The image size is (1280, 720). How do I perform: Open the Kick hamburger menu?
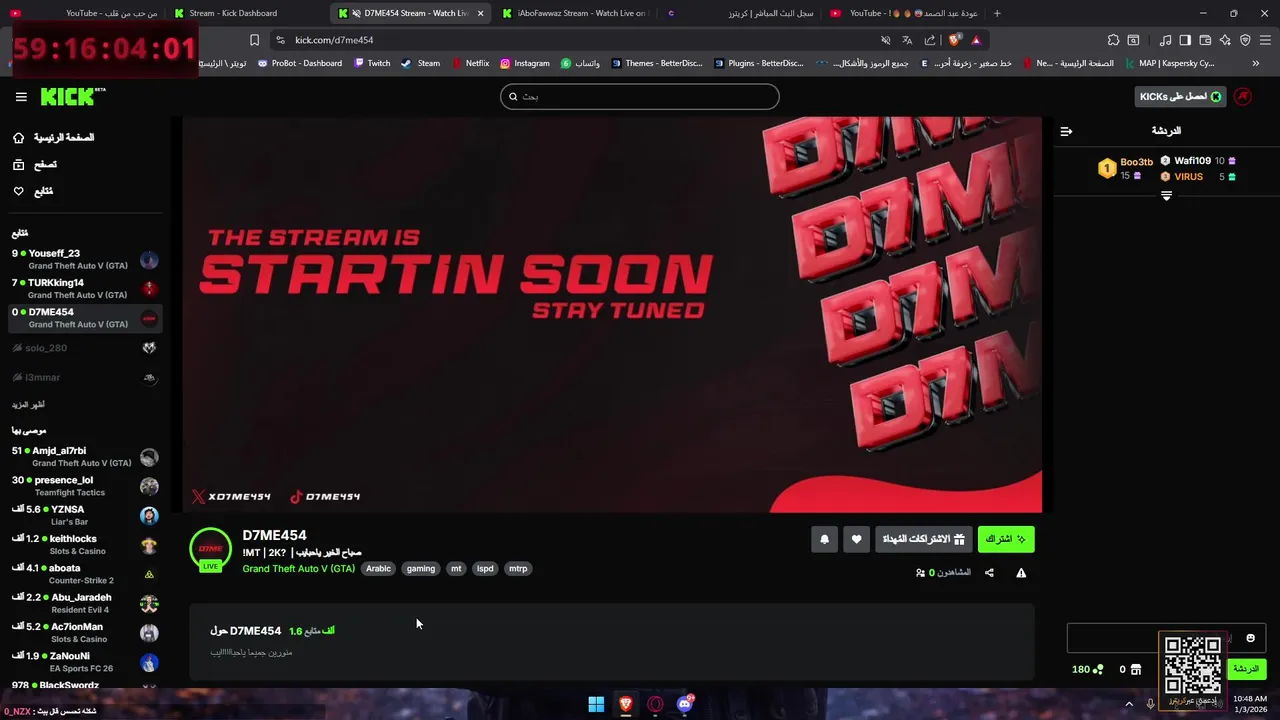(21, 97)
